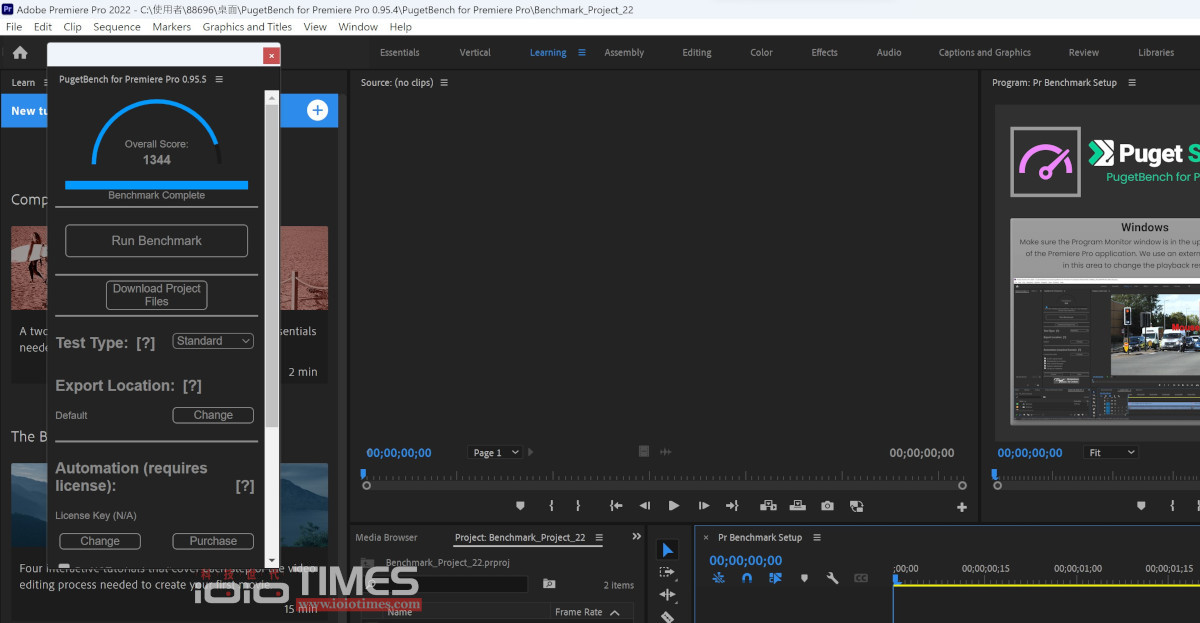Screen dimensions: 1200x623
Task: Add marker in the Source monitor
Action: point(519,506)
